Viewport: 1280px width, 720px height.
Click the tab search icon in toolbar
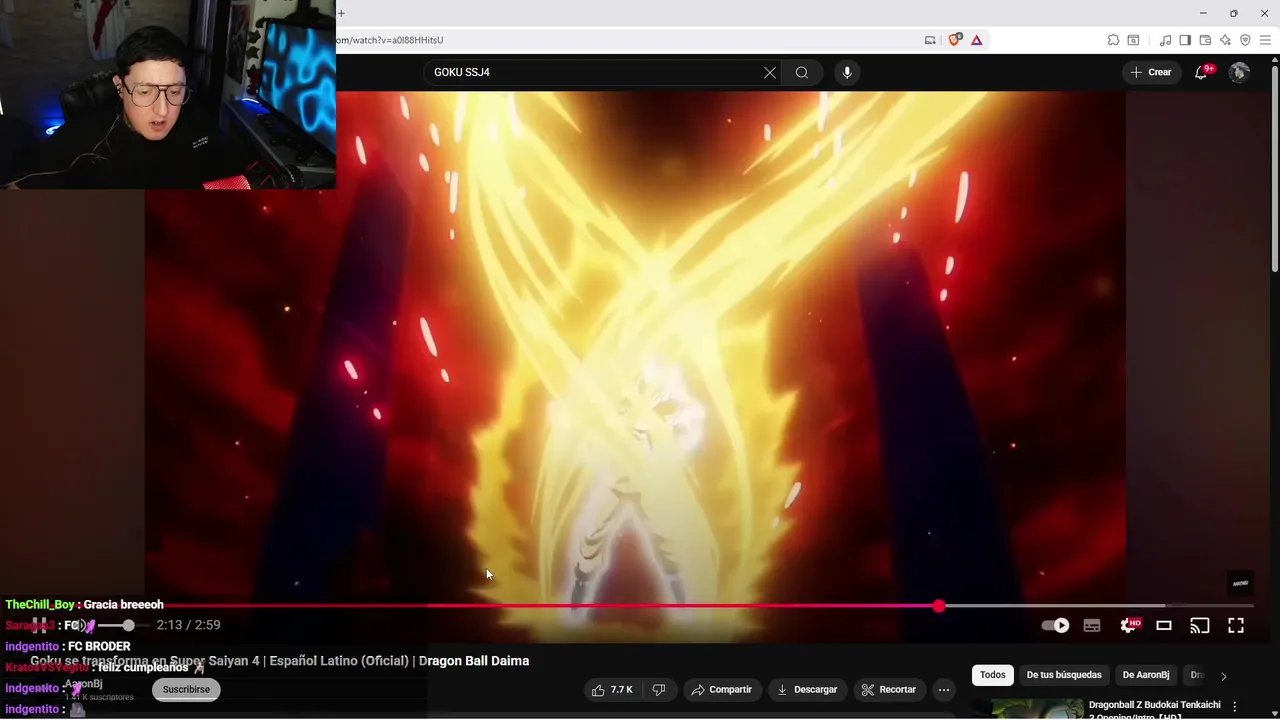pos(1133,40)
